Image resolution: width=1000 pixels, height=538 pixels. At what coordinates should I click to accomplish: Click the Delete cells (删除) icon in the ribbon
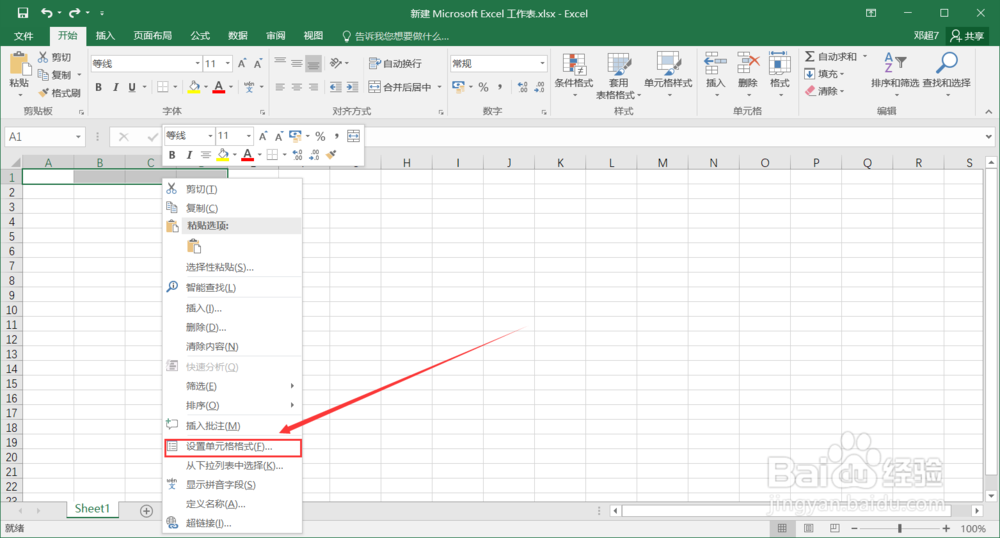[747, 64]
